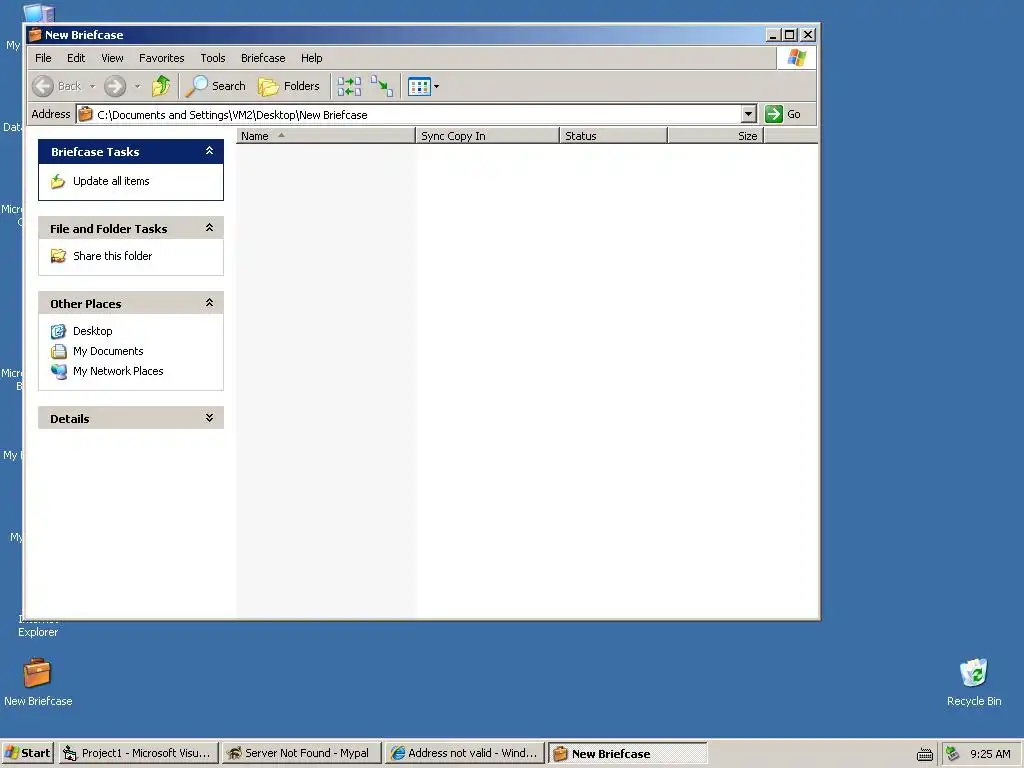1024x768 pixels.
Task: Go to Desktop in Other Places
Action: (x=93, y=331)
